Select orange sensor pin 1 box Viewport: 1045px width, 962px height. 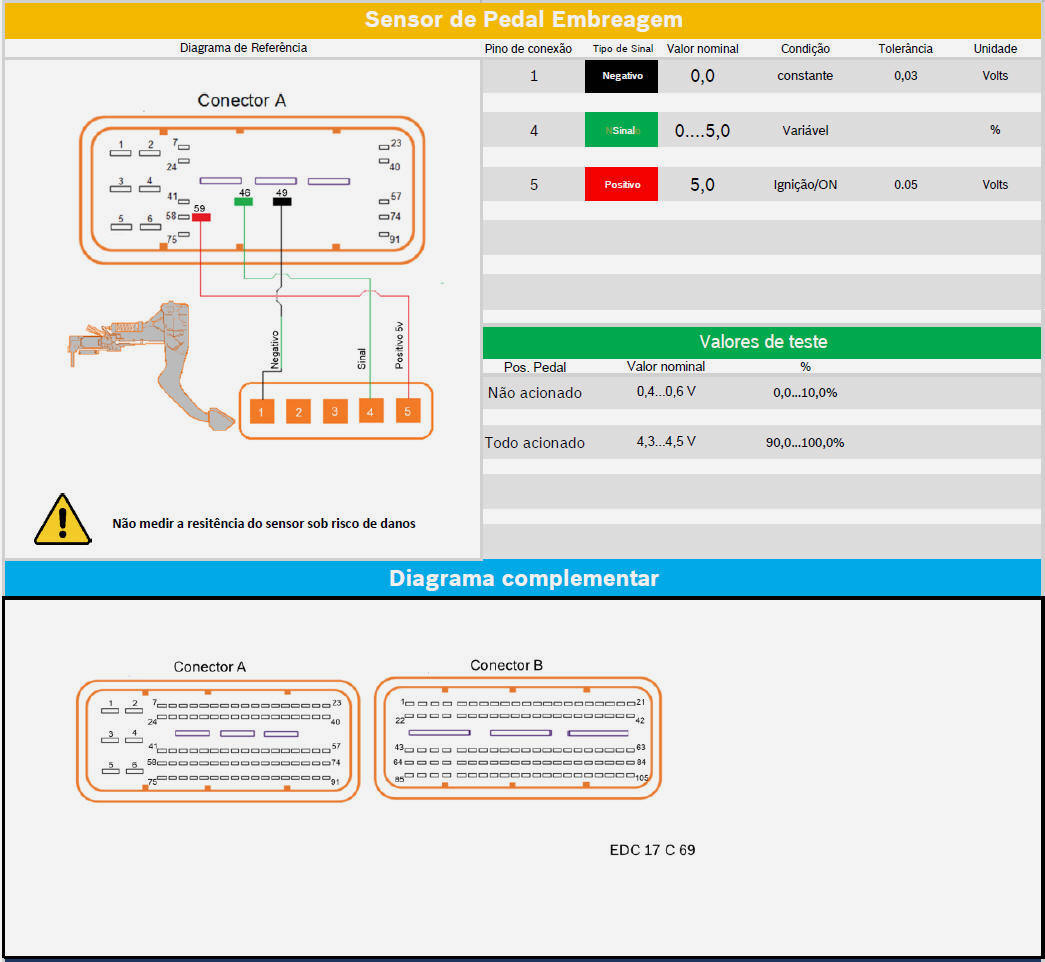click(261, 411)
